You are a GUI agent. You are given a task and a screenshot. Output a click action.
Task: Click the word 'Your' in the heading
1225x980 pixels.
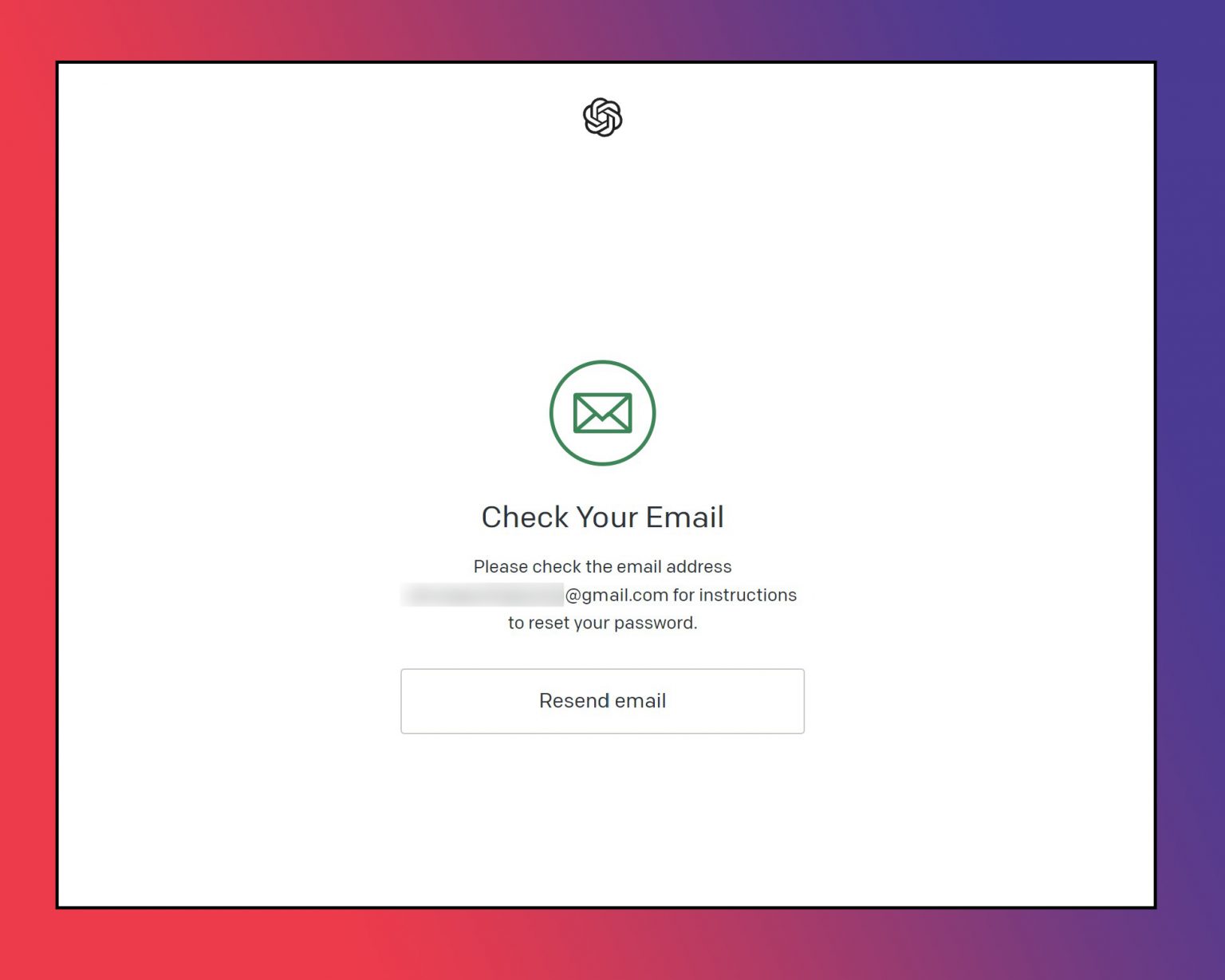tap(607, 517)
